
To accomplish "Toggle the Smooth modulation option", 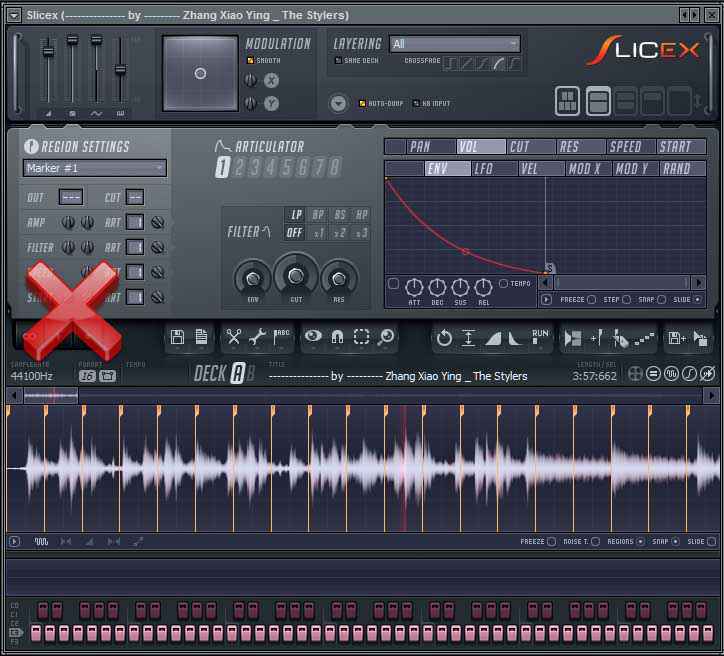I will tap(251, 61).
